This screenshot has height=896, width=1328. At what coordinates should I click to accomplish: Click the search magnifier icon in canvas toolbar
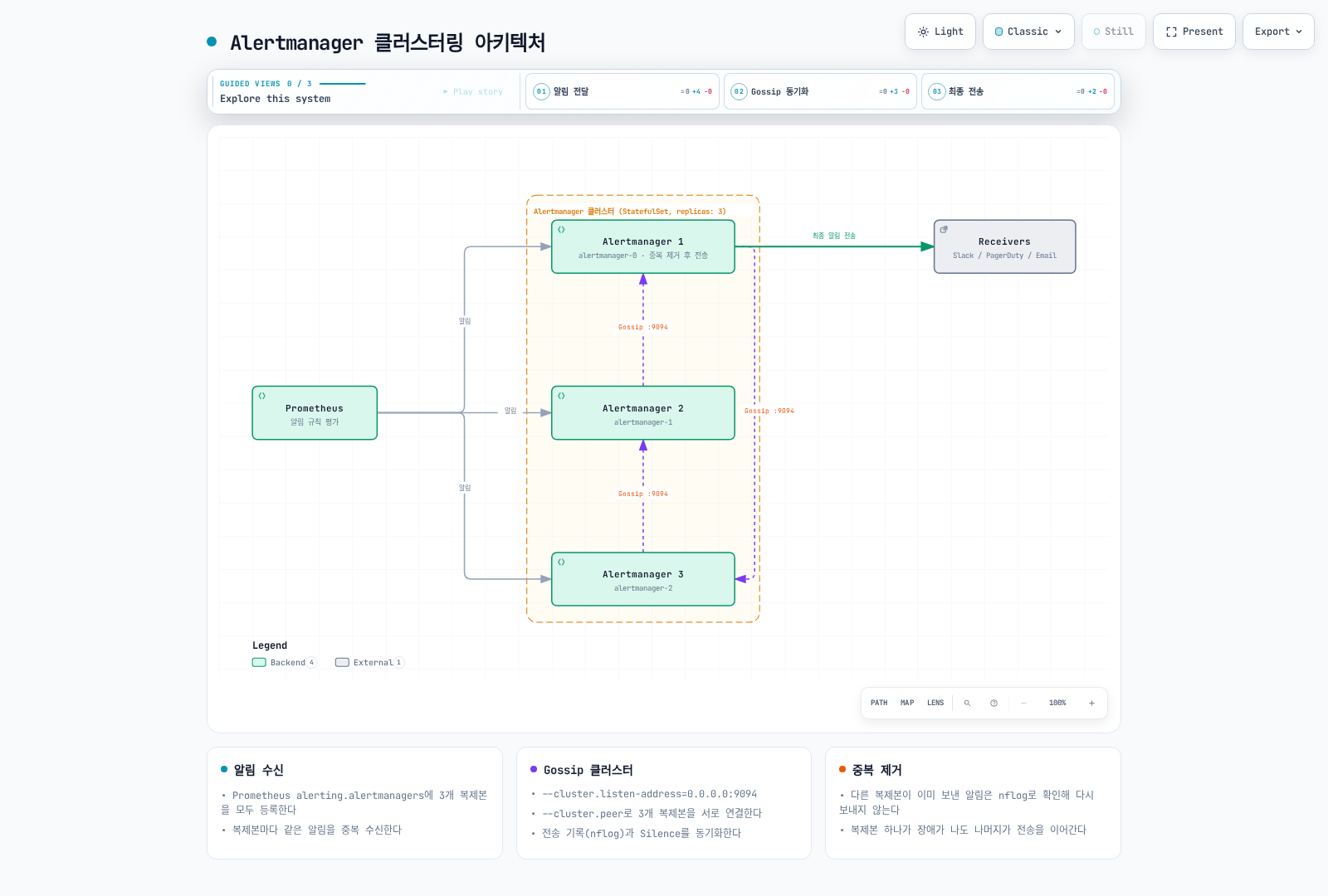967,703
